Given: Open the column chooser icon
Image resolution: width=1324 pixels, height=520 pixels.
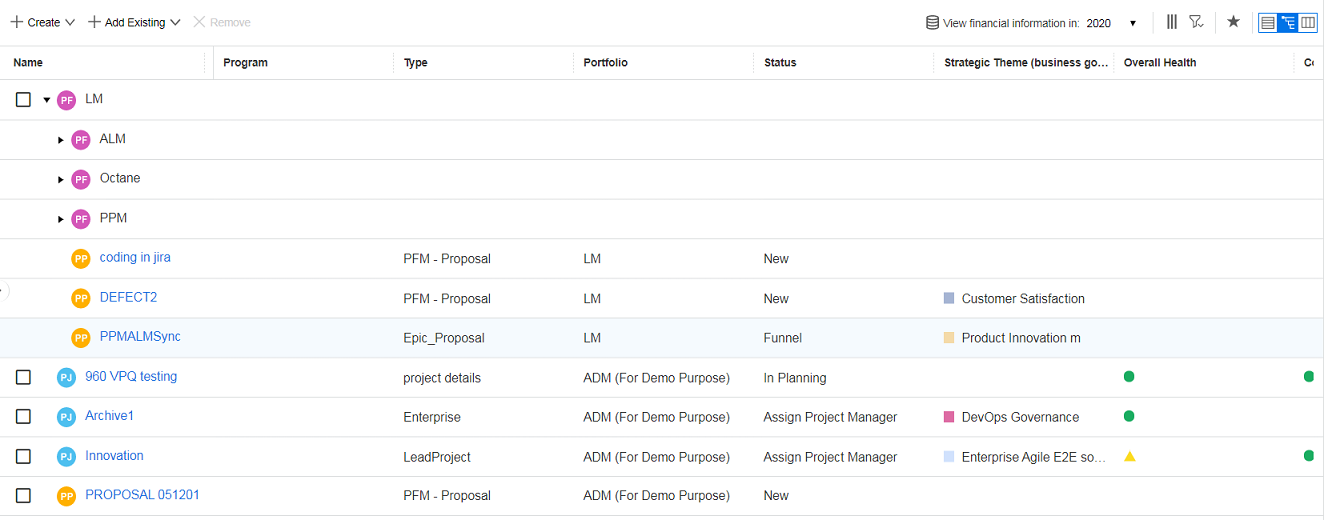Looking at the screenshot, I should point(1172,22).
